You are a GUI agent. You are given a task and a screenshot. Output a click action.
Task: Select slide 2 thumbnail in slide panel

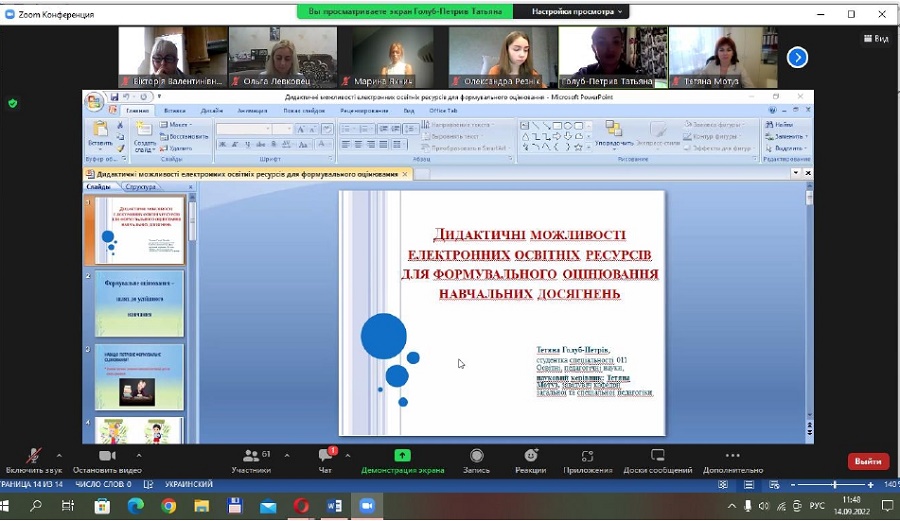click(139, 303)
